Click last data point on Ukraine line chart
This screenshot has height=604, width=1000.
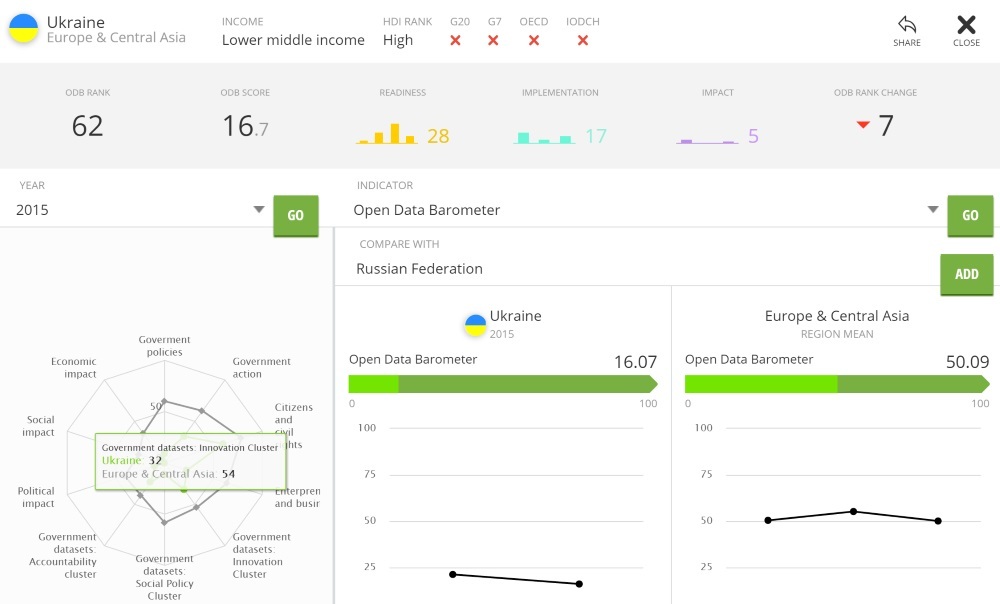(x=579, y=584)
